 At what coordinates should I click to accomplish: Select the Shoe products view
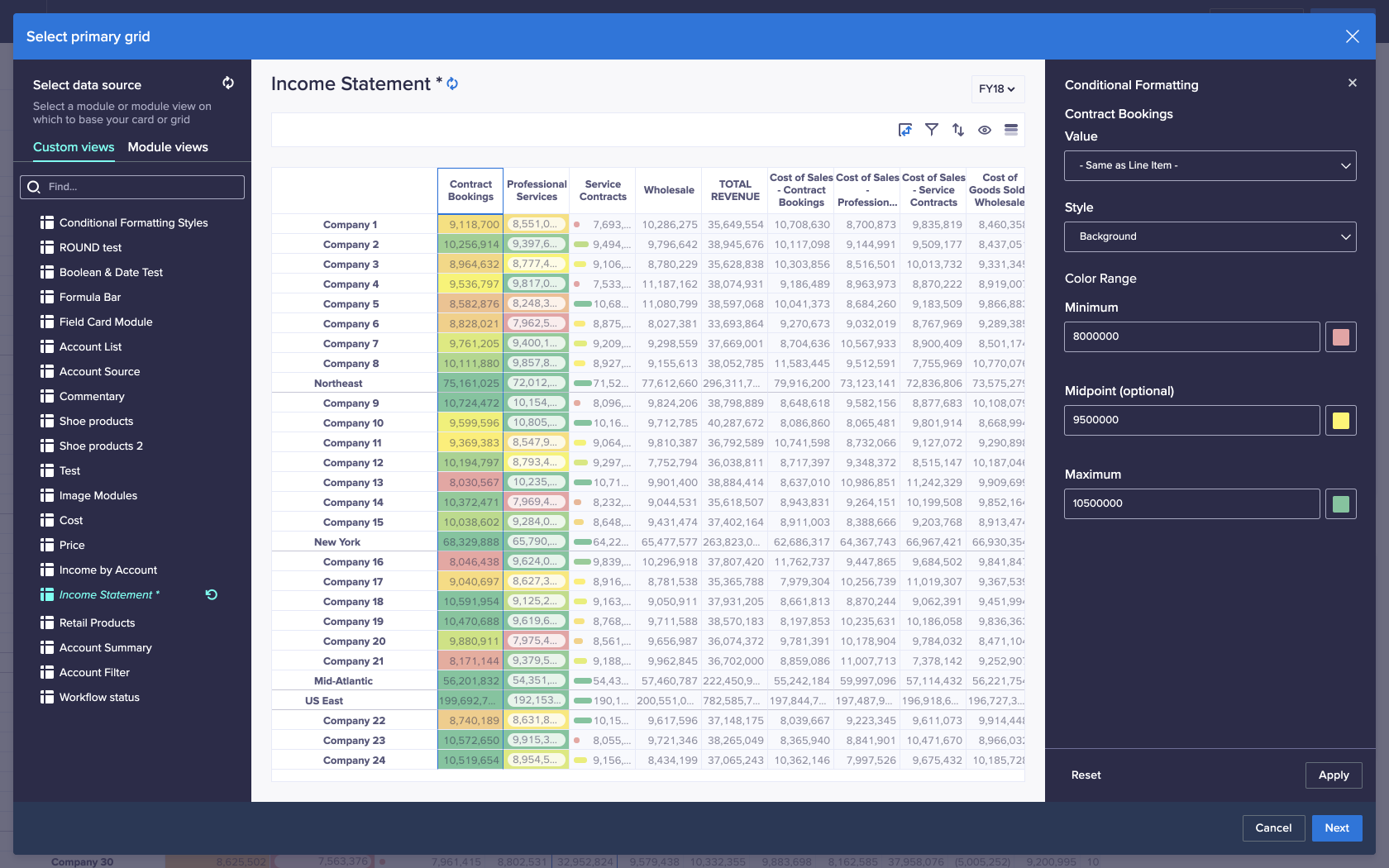tap(96, 421)
